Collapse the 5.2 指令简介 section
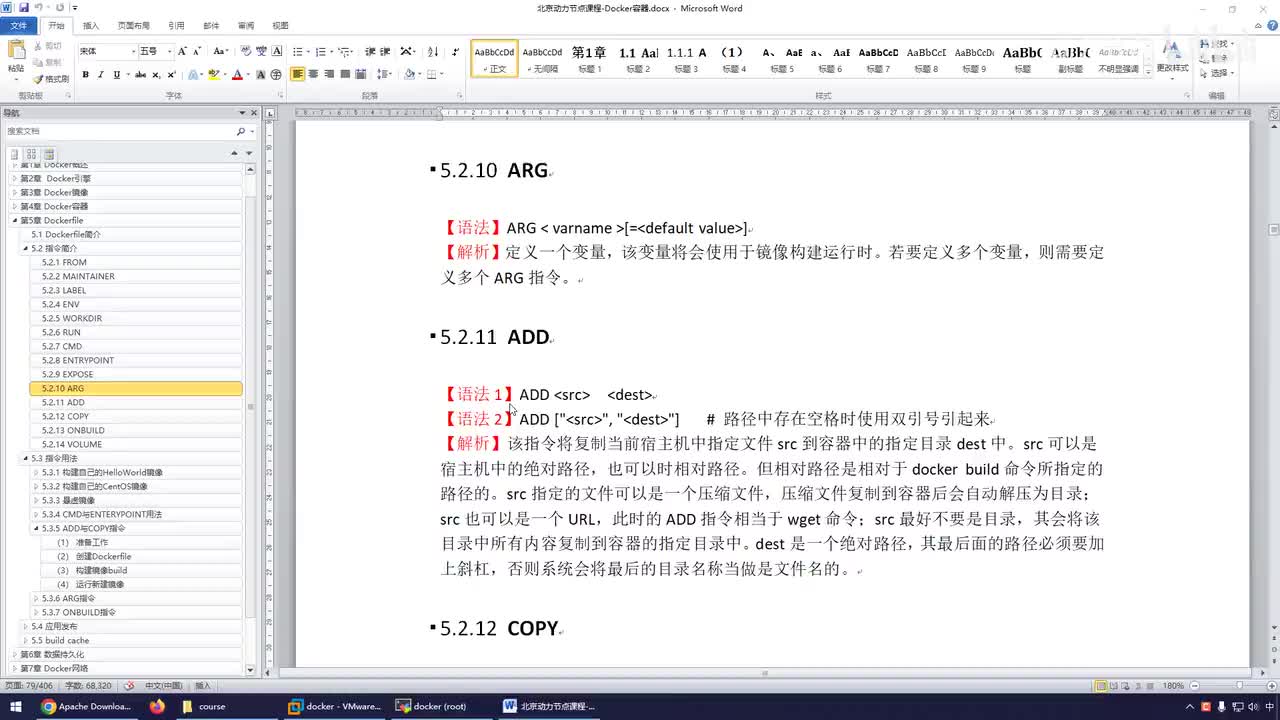 click(x=26, y=248)
